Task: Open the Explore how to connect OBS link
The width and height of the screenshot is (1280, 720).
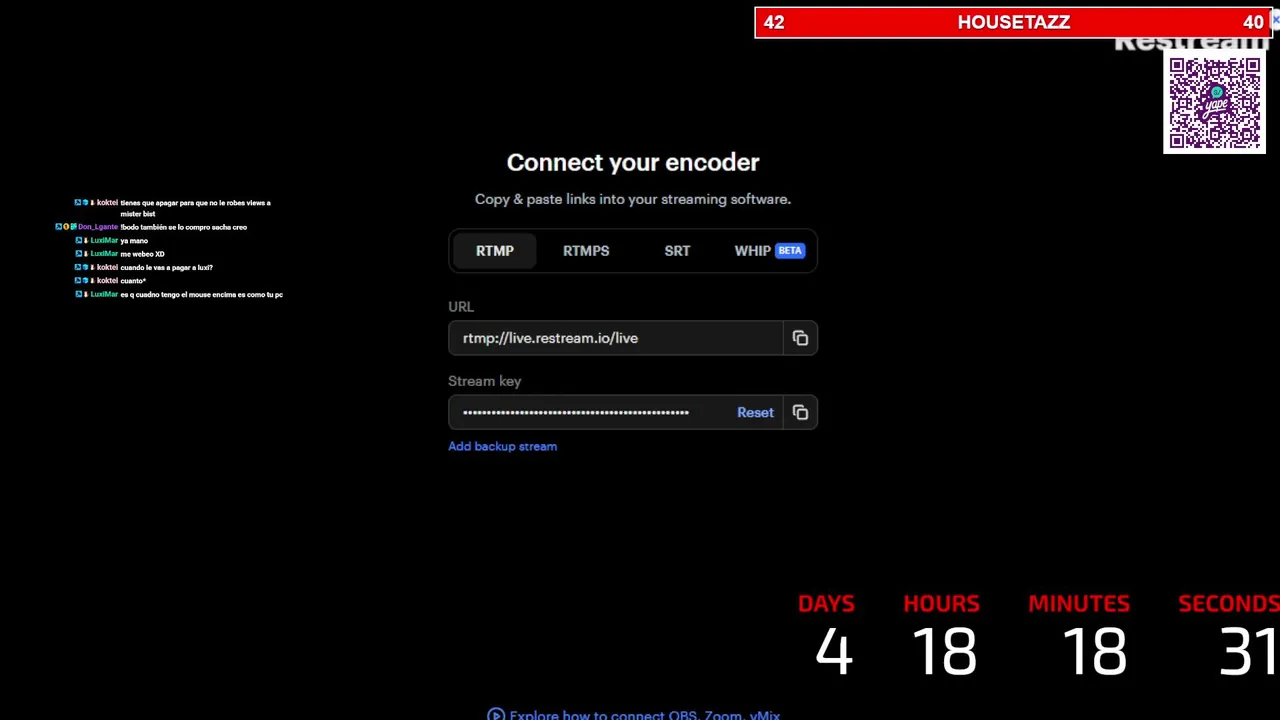Action: pyautogui.click(x=644, y=715)
